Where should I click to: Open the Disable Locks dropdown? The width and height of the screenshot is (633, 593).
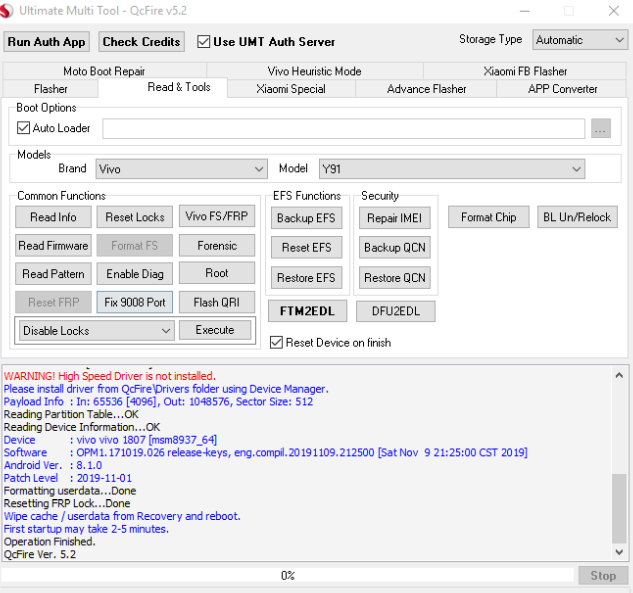(x=97, y=331)
